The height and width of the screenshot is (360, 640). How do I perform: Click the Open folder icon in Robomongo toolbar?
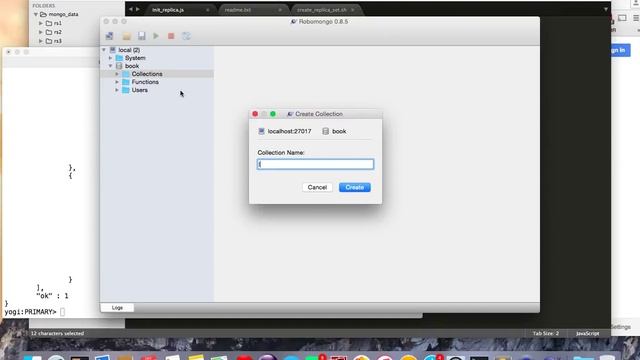click(127, 36)
